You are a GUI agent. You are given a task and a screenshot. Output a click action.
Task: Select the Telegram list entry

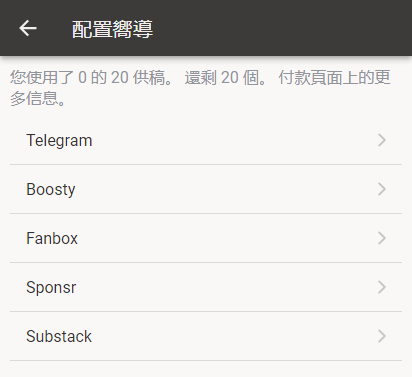(x=206, y=140)
